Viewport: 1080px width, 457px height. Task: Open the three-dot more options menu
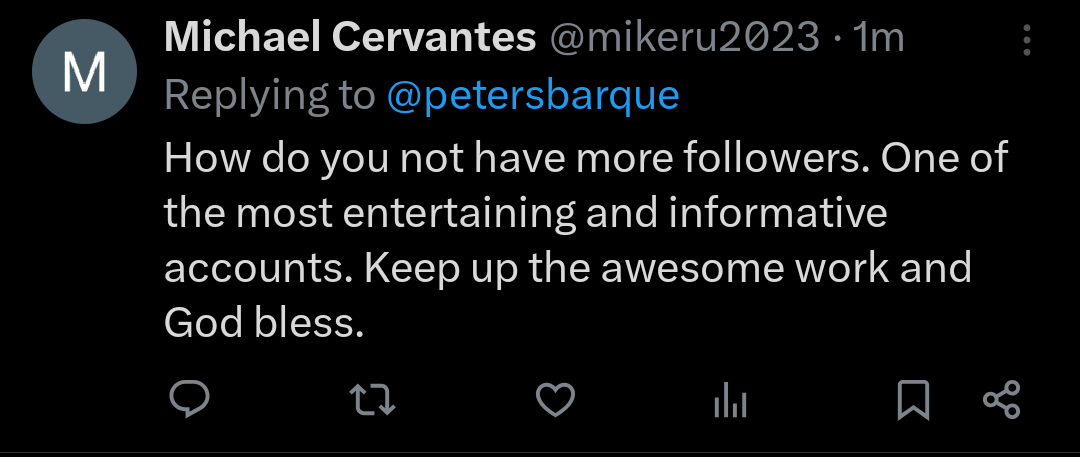[x=1026, y=40]
